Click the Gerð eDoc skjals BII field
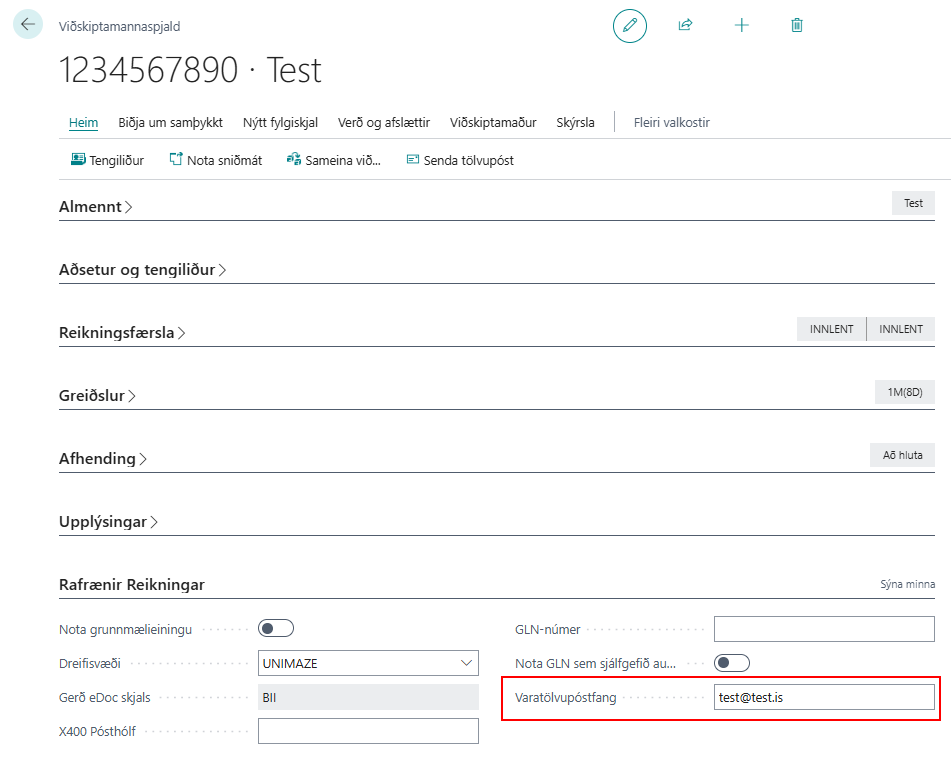 (368, 697)
